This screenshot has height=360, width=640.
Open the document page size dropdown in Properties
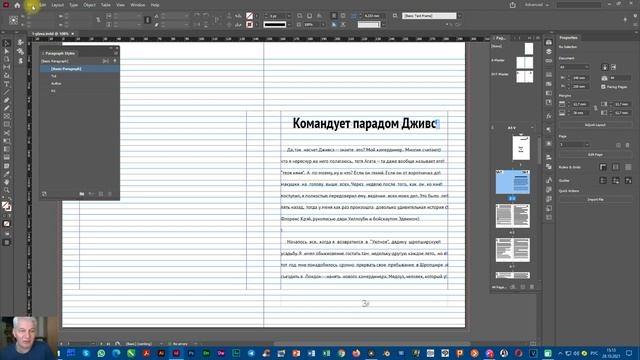(574, 67)
